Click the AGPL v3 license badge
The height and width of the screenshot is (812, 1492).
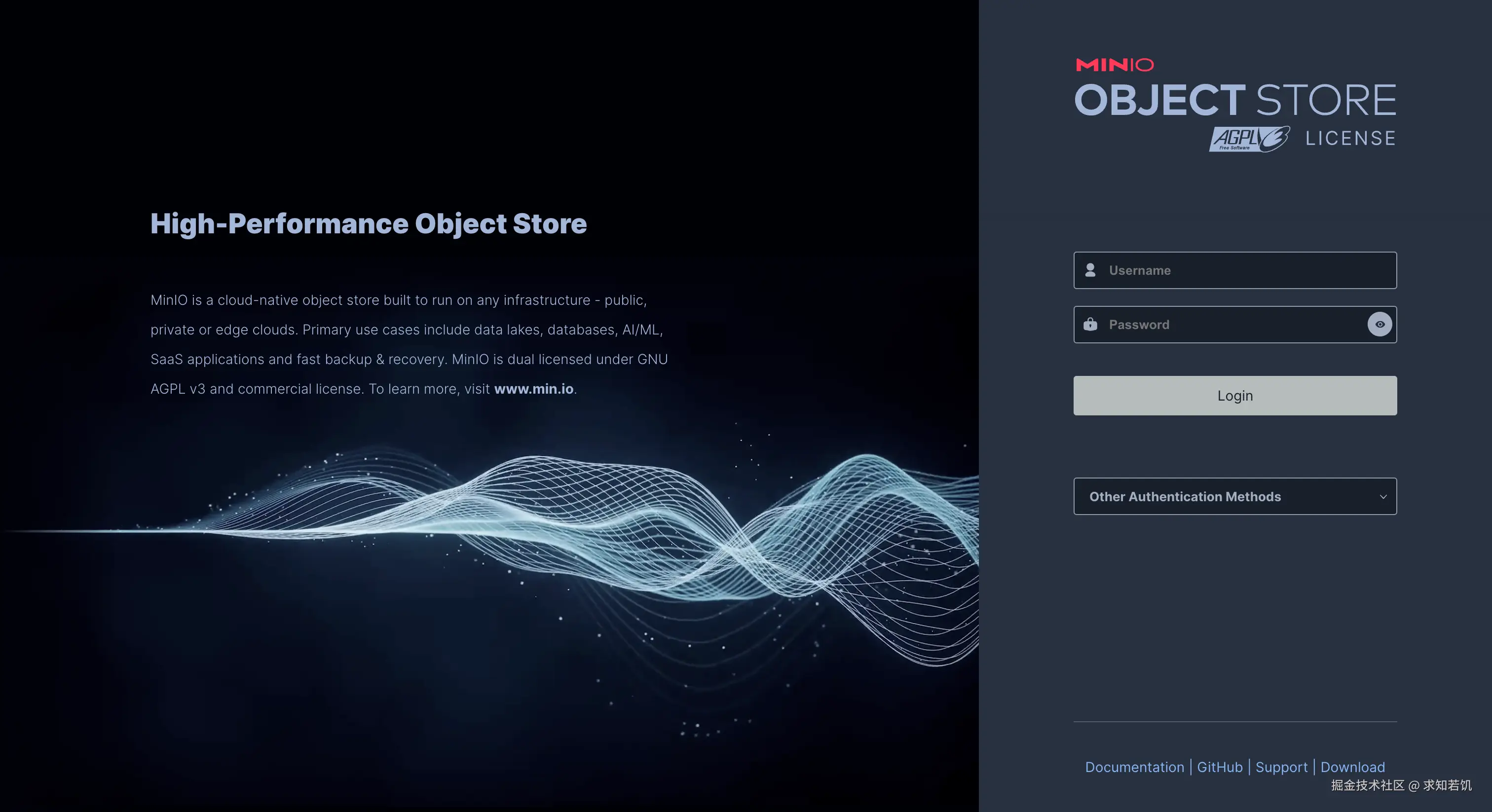pos(1249,139)
